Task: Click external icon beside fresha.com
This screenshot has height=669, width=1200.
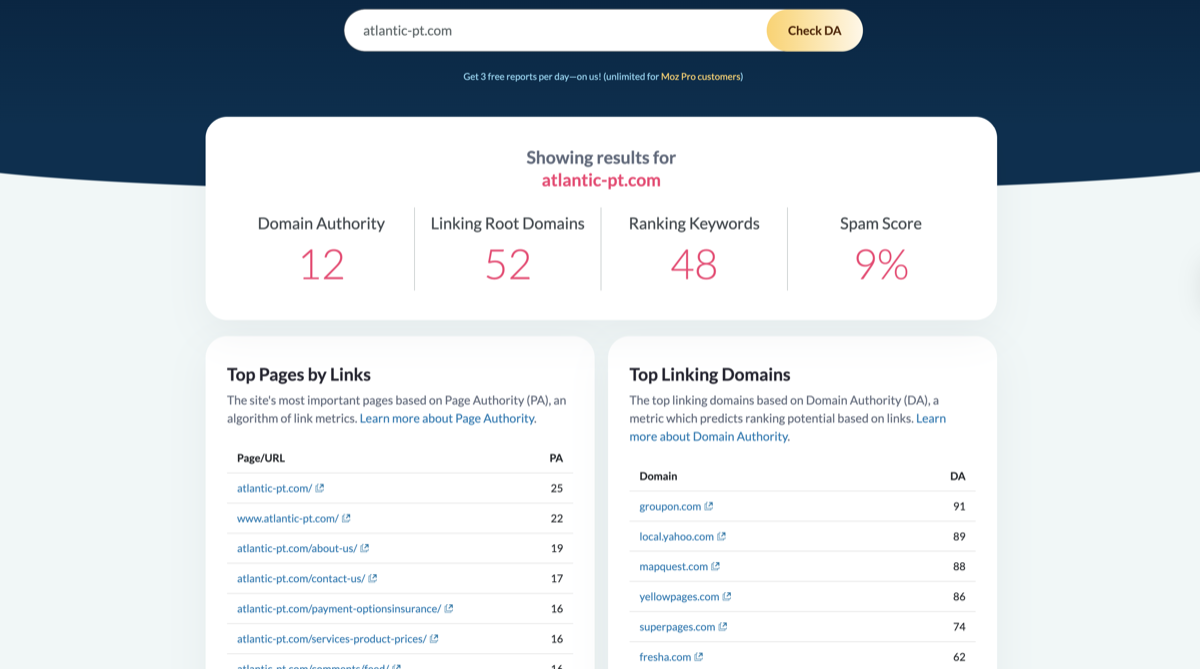Action: (699, 656)
